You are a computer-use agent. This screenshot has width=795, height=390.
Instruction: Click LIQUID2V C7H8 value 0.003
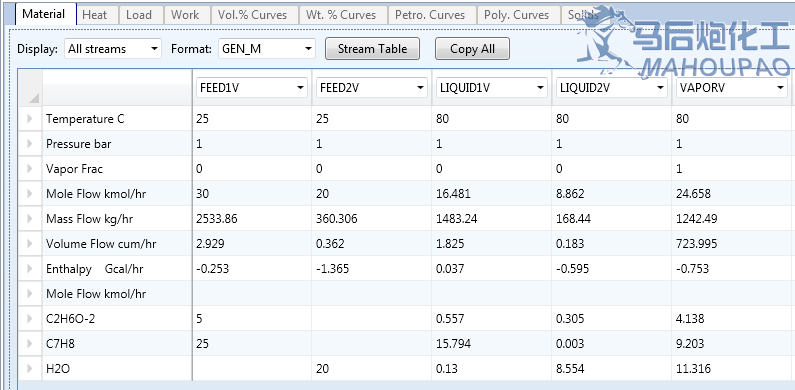click(x=569, y=343)
